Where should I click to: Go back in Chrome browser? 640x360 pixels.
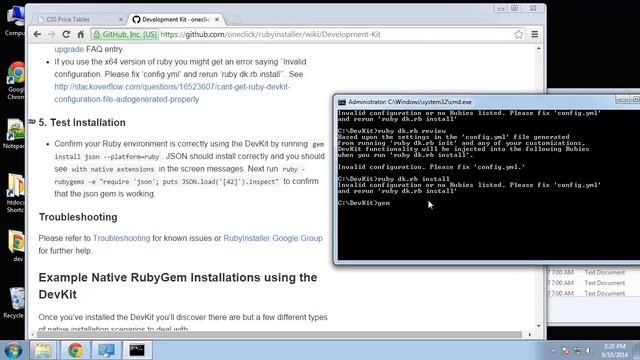[37, 34]
